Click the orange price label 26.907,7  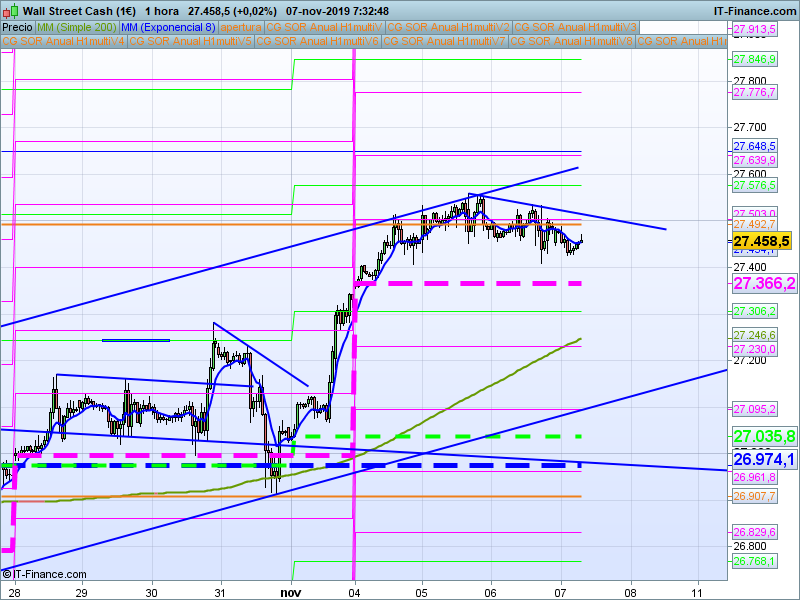point(754,496)
